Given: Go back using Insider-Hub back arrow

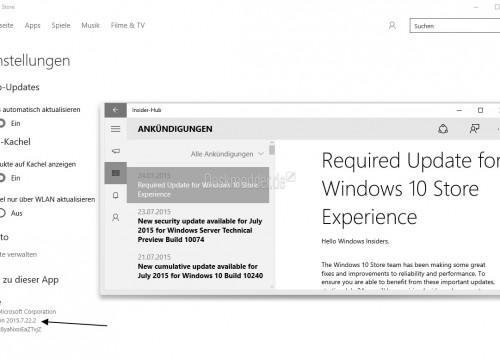Looking at the screenshot, I should [x=115, y=110].
